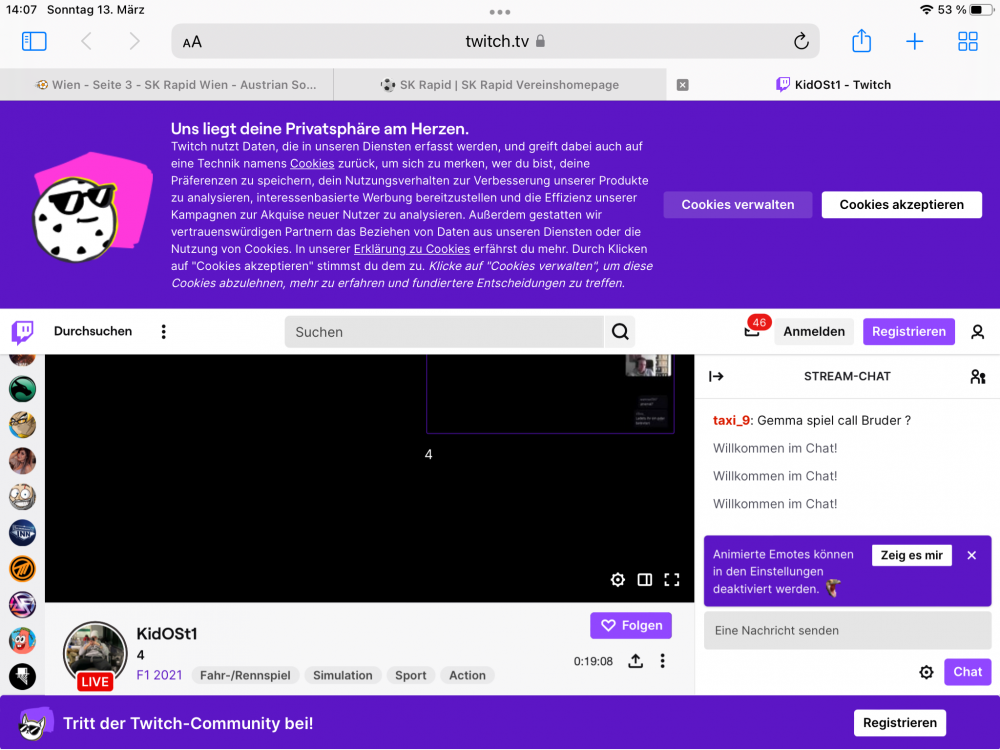Focus Eine Nachricht senden chat input

pos(848,631)
